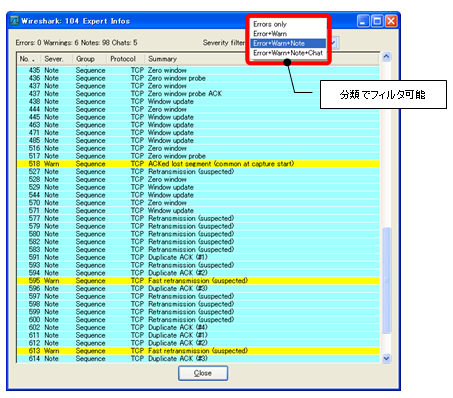Select row 518 ACKed lost segment
This screenshot has height=398, width=453.
(x=198, y=164)
